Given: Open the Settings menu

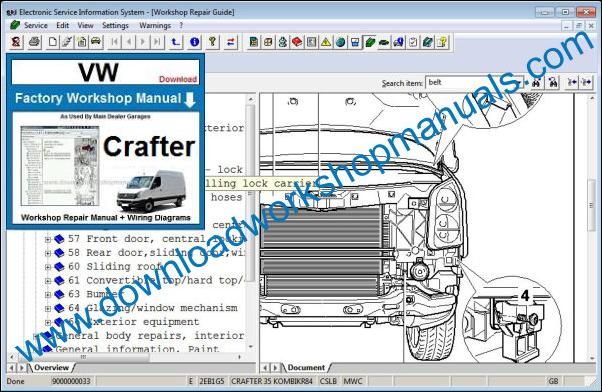Looking at the screenshot, I should click(x=115, y=25).
